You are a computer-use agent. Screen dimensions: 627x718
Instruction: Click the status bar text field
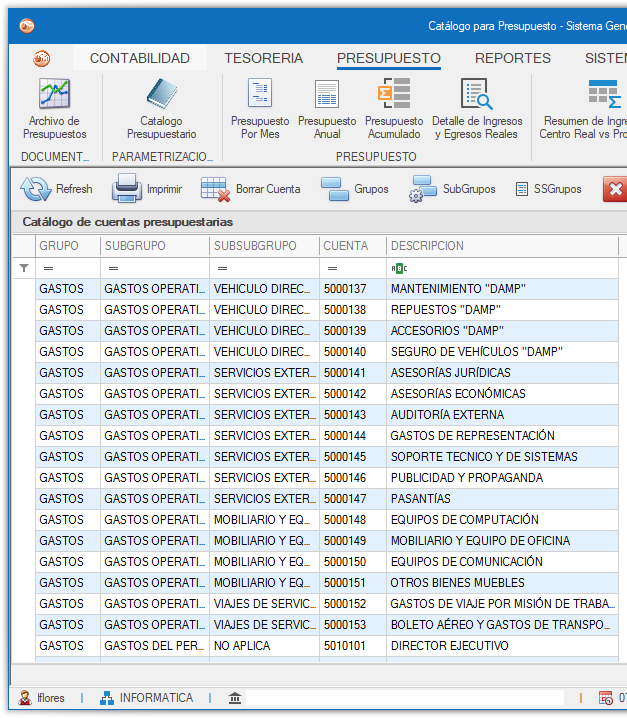[x=405, y=698]
